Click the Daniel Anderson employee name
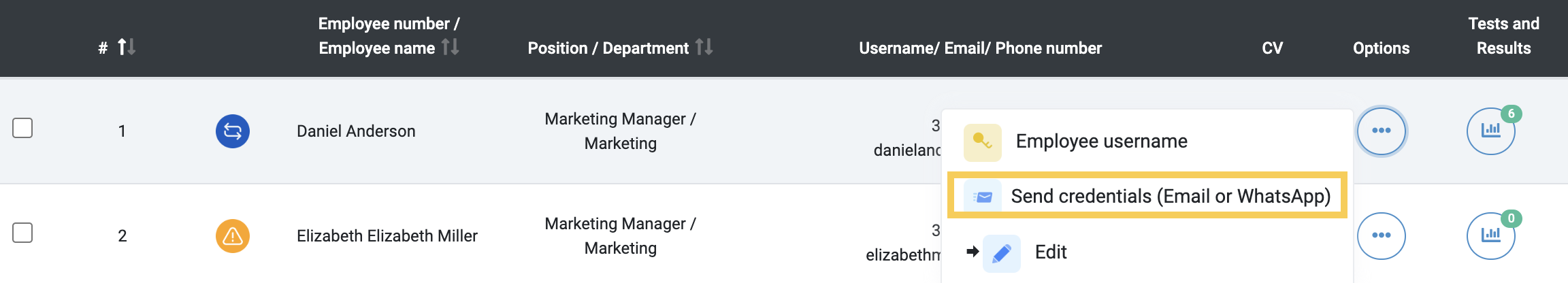 [x=356, y=131]
